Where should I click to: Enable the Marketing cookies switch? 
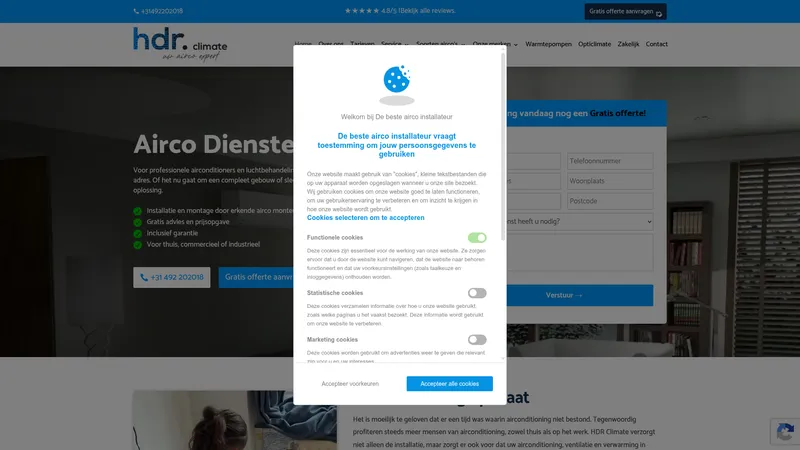tap(477, 340)
